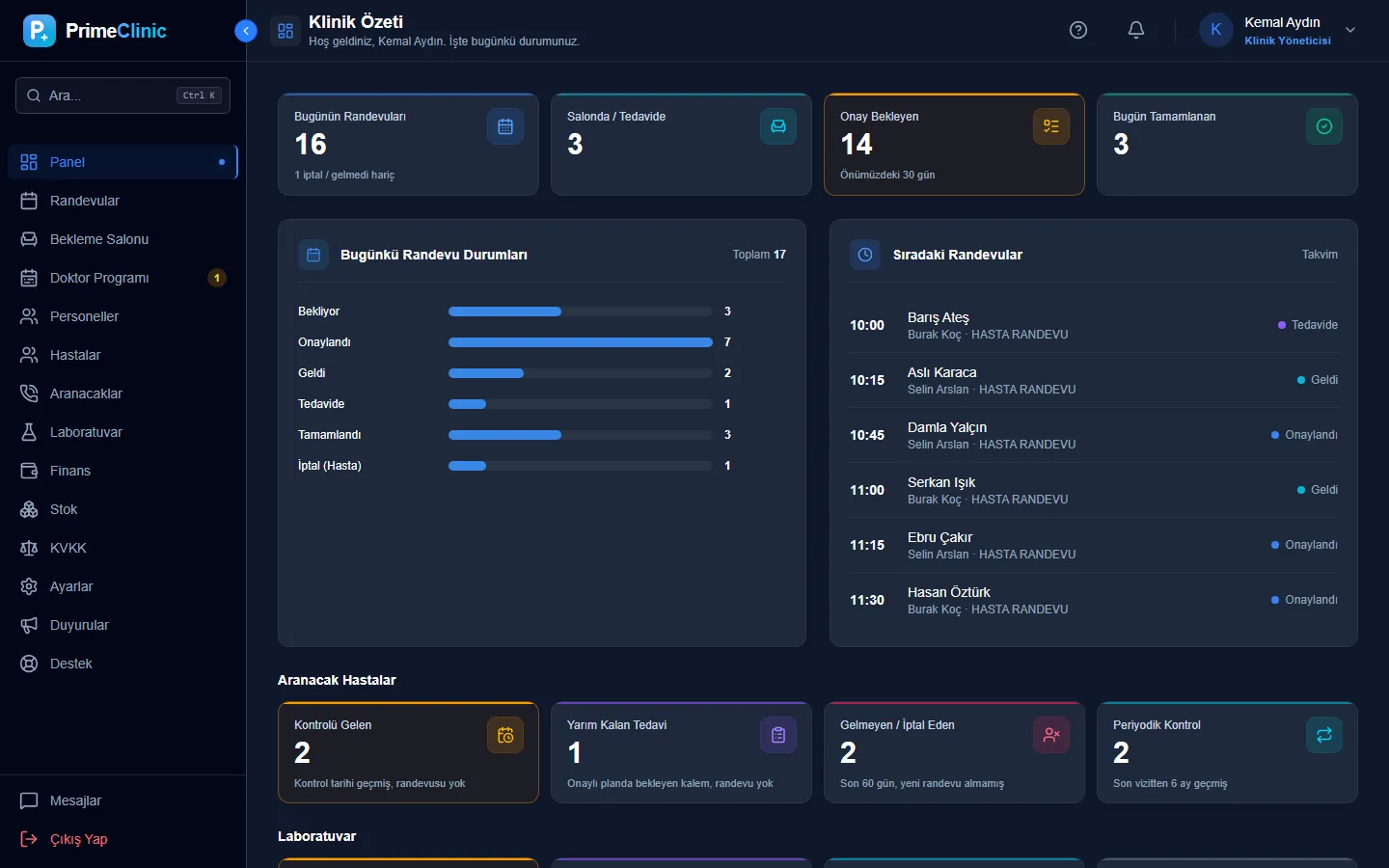
Task: Click the Periyodik Kontrol repeat icon
Action: 1324,735
